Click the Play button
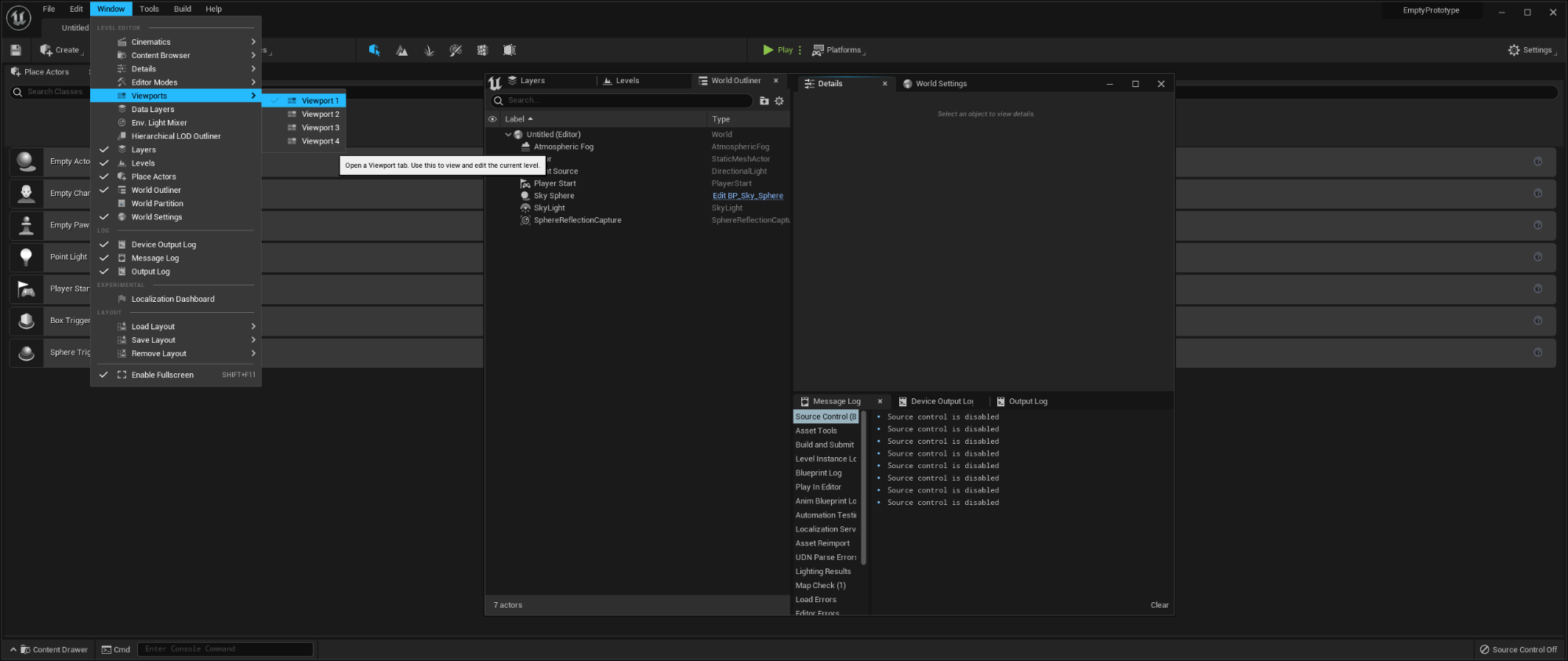Image resolution: width=1568 pixels, height=661 pixels. 778,50
